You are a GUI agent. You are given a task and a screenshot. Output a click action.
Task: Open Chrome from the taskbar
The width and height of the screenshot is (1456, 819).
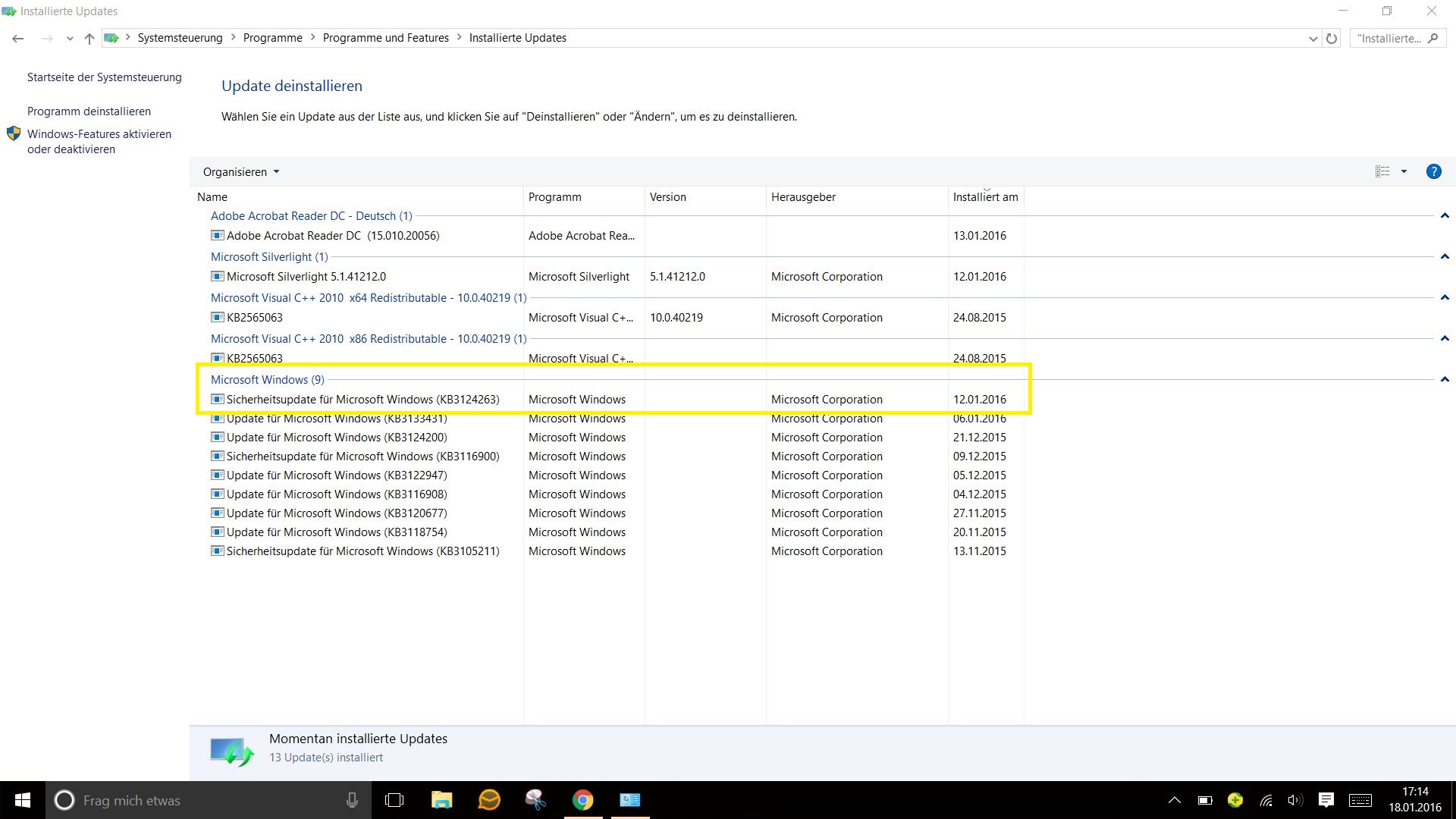point(582,800)
